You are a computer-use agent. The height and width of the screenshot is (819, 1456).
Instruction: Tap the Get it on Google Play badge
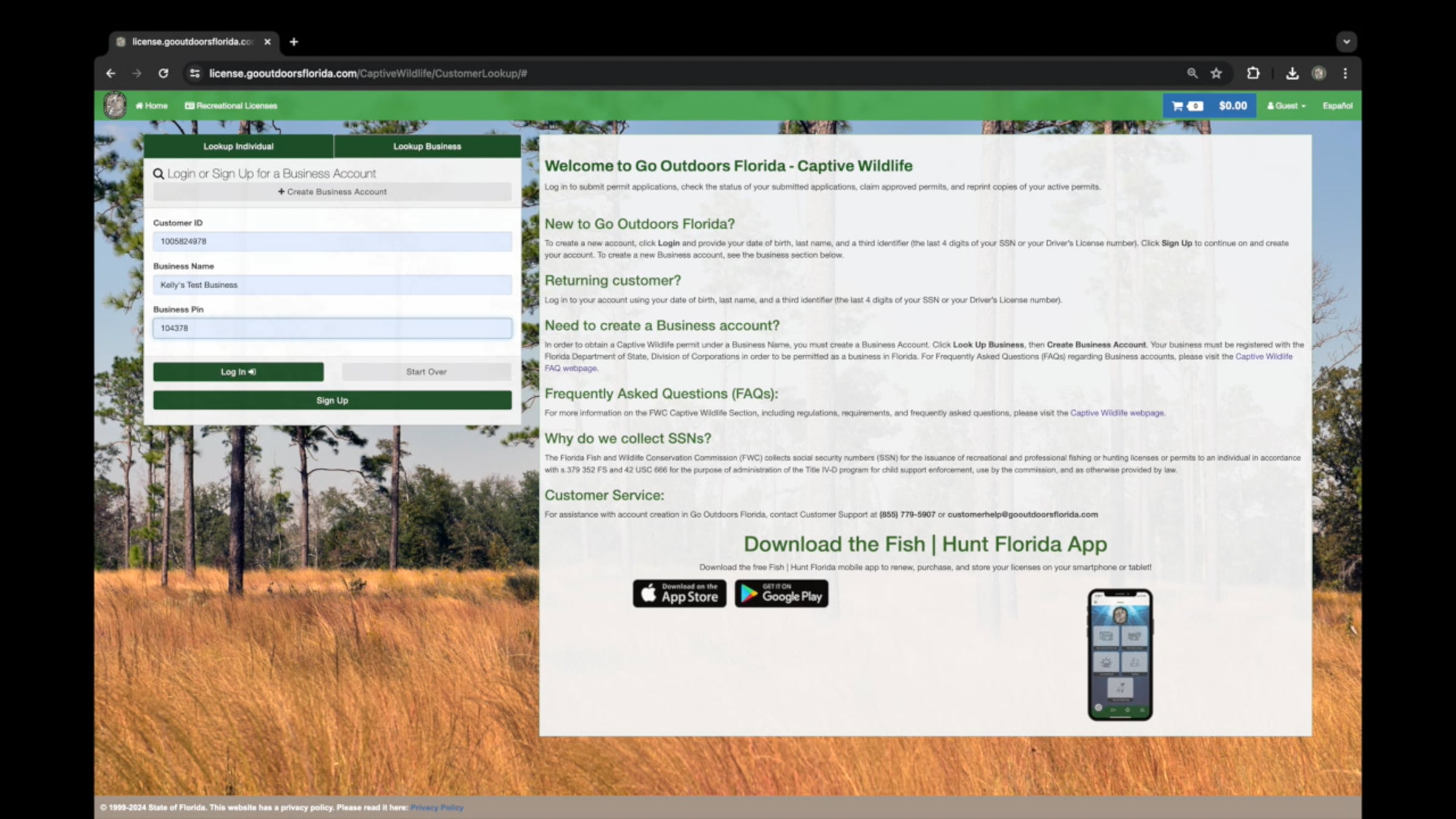pyautogui.click(x=781, y=593)
